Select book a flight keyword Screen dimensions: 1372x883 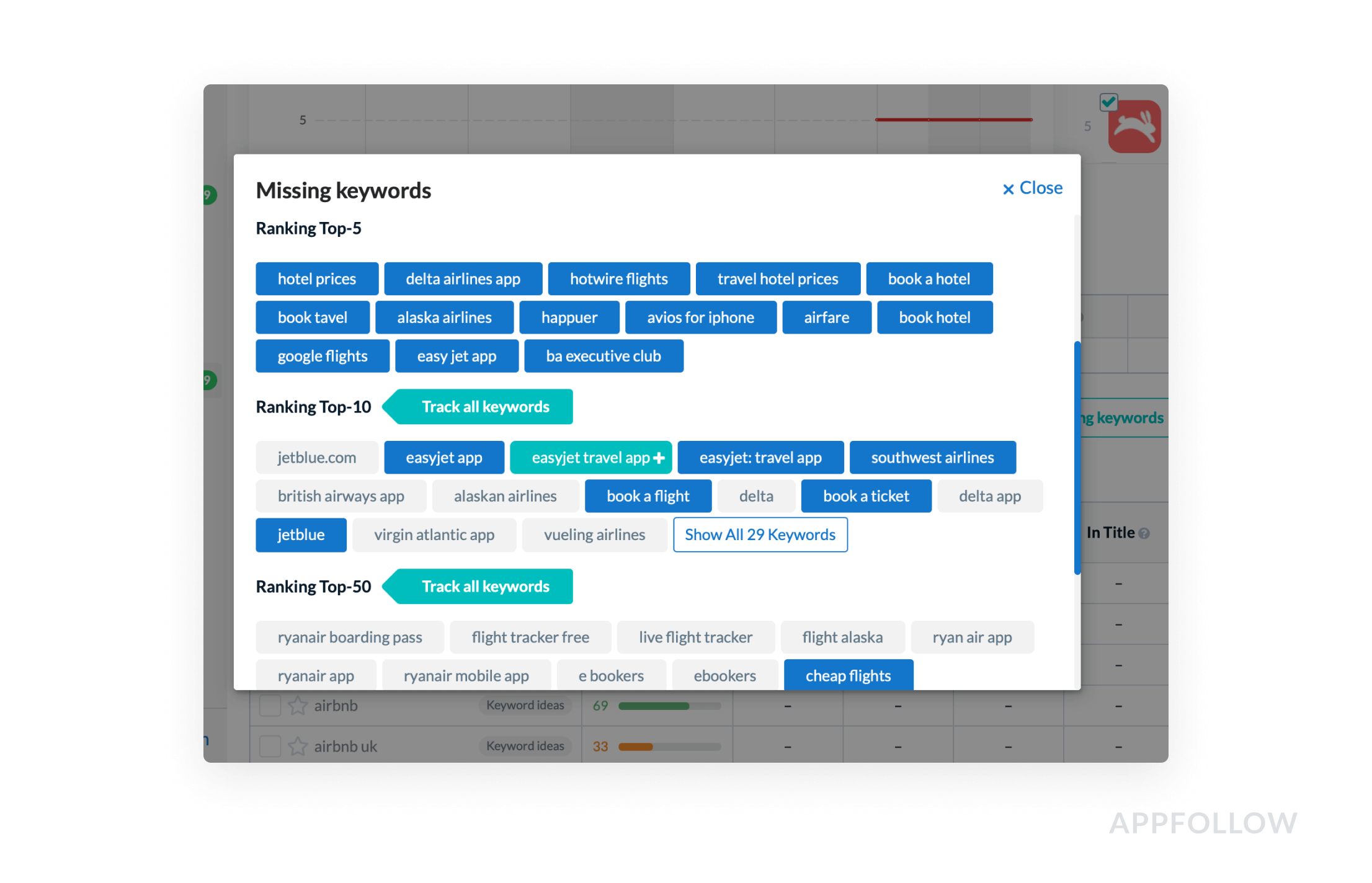coord(648,496)
